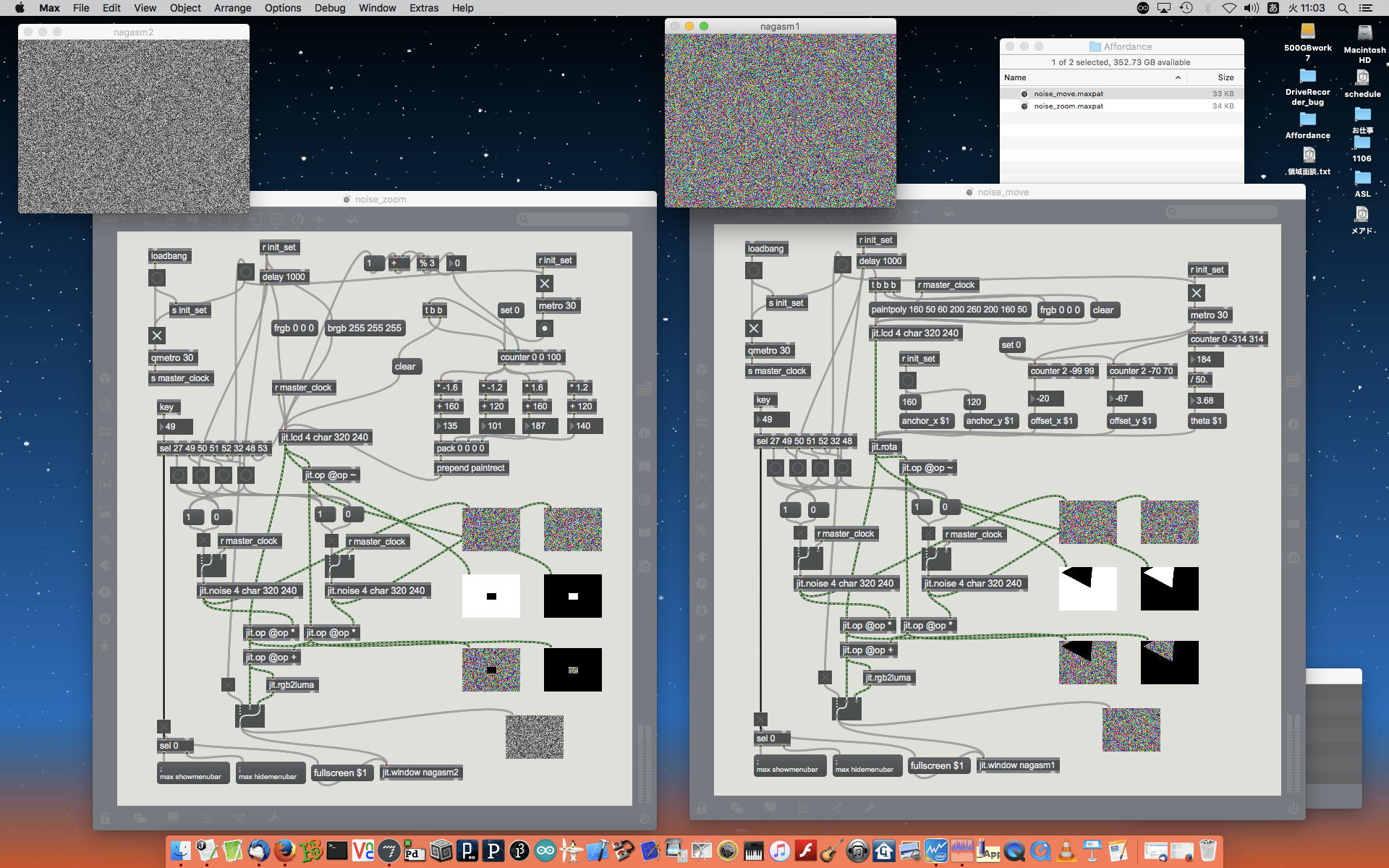The image size is (1389, 868).
Task: Click the audio power icon in noise_move
Action: point(1293,808)
